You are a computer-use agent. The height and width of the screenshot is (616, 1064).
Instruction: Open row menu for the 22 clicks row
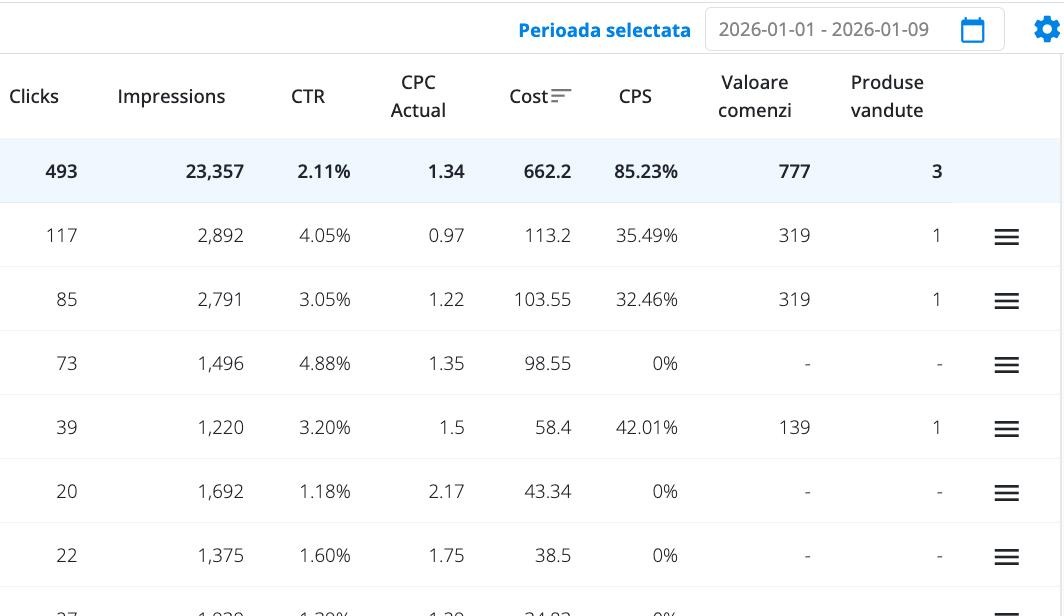[1006, 557]
